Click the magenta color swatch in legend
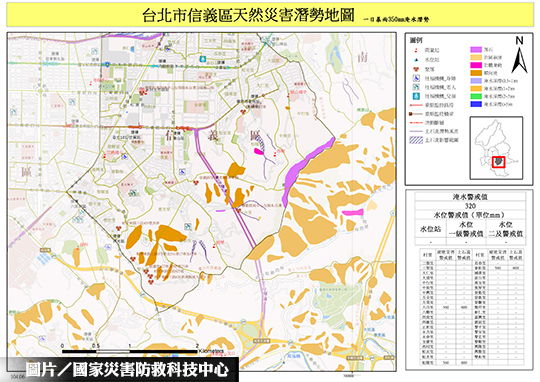The width and height of the screenshot is (540, 382). [x=476, y=65]
